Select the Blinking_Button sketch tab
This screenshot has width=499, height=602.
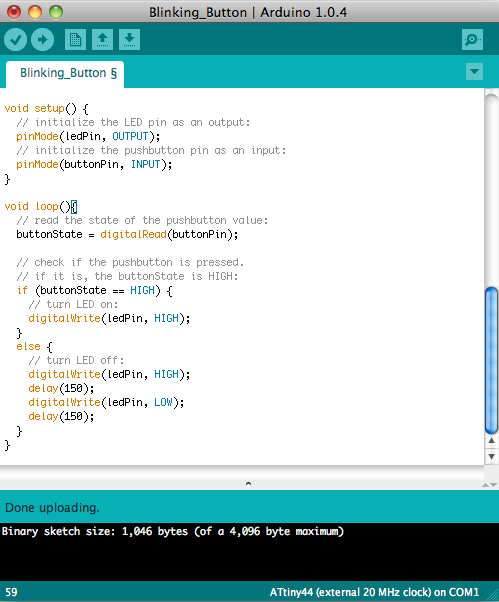tap(65, 74)
